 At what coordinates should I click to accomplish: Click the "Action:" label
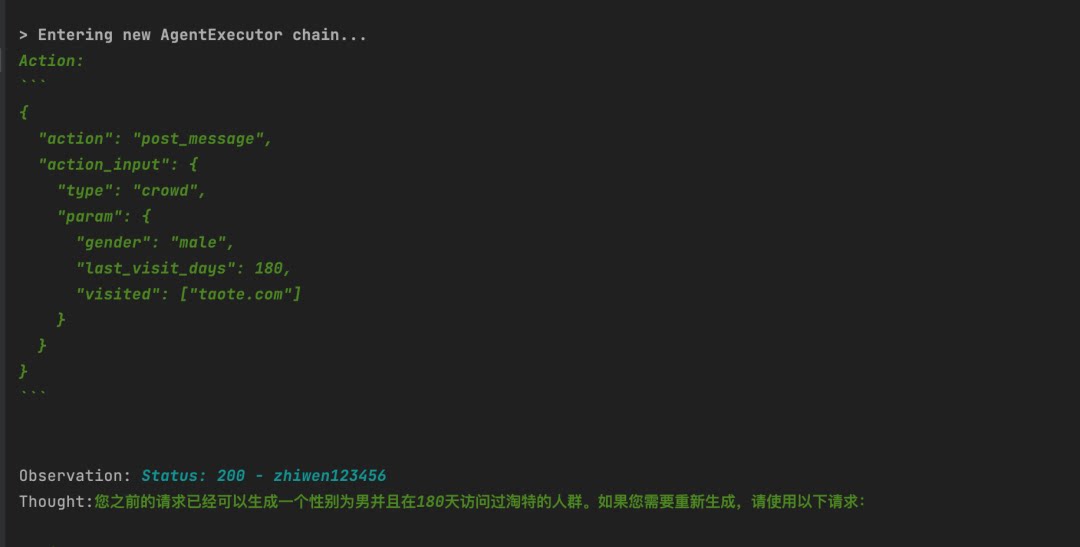(51, 61)
